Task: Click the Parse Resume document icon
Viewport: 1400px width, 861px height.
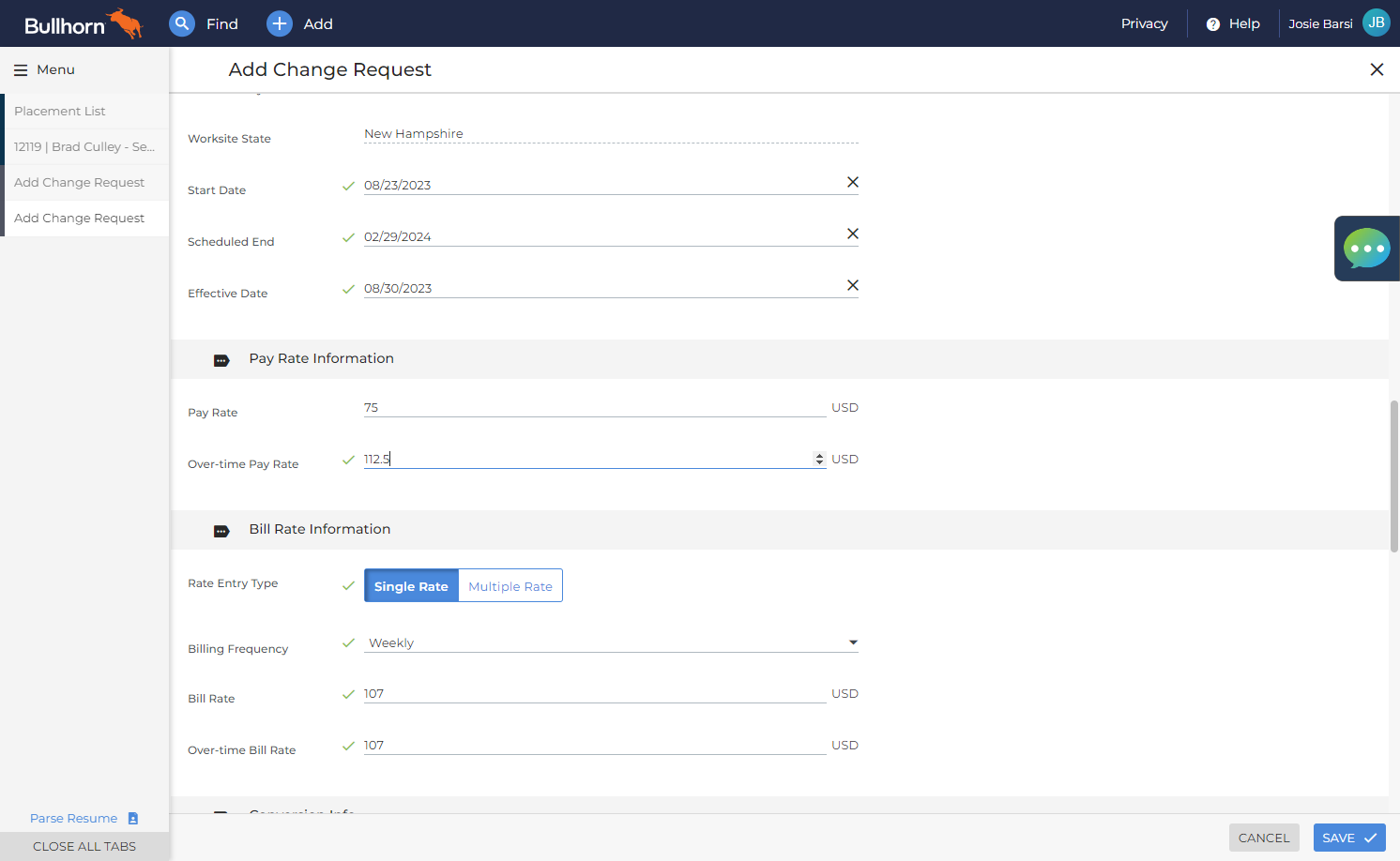Action: pyautogui.click(x=133, y=819)
